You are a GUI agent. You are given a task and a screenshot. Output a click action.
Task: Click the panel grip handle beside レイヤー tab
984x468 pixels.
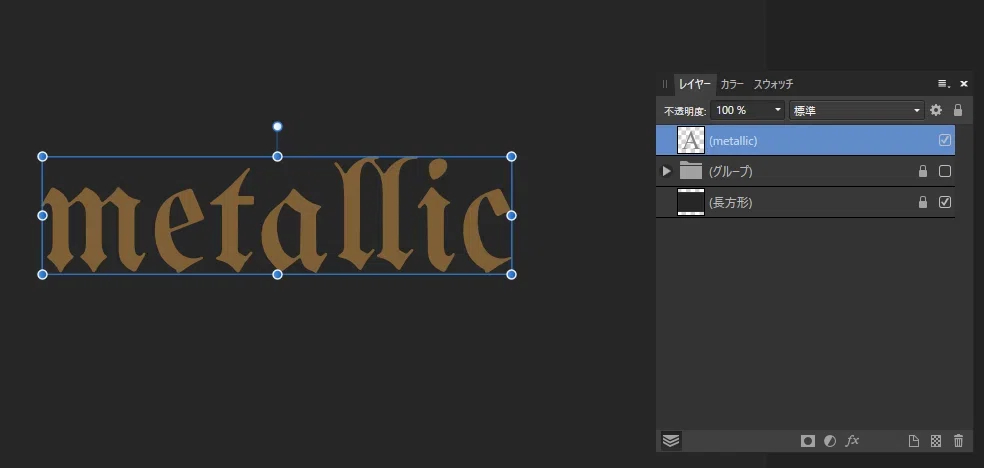tap(665, 83)
